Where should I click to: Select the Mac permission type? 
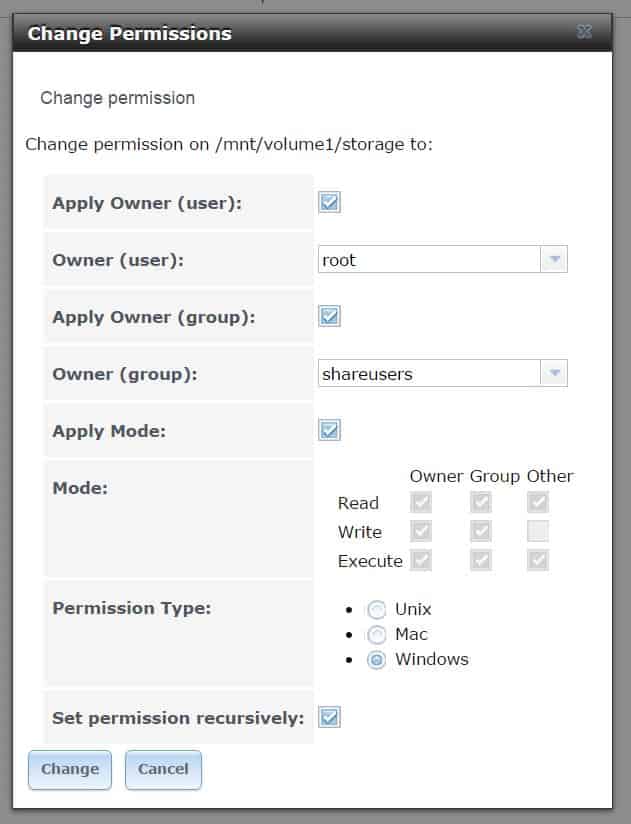377,635
